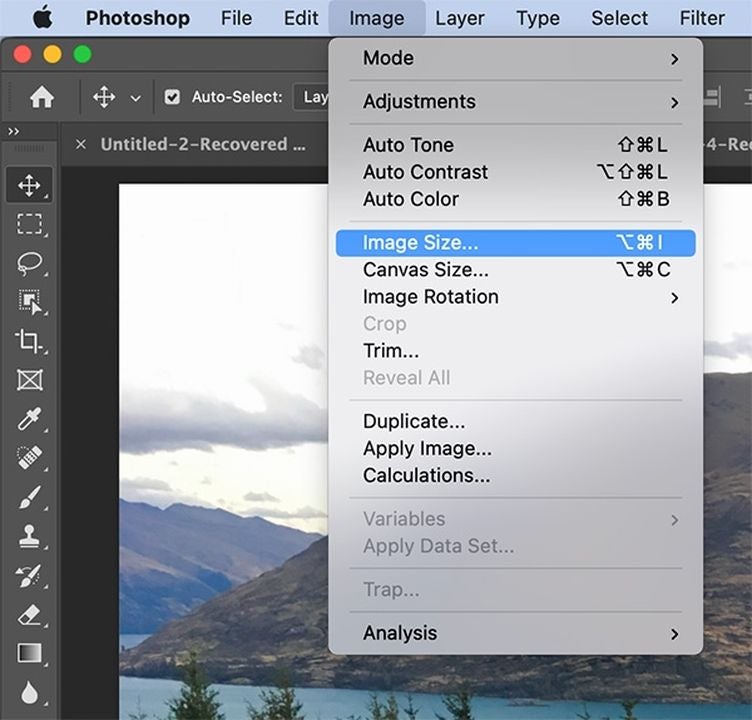Click the Home icon in options bar

click(42, 97)
